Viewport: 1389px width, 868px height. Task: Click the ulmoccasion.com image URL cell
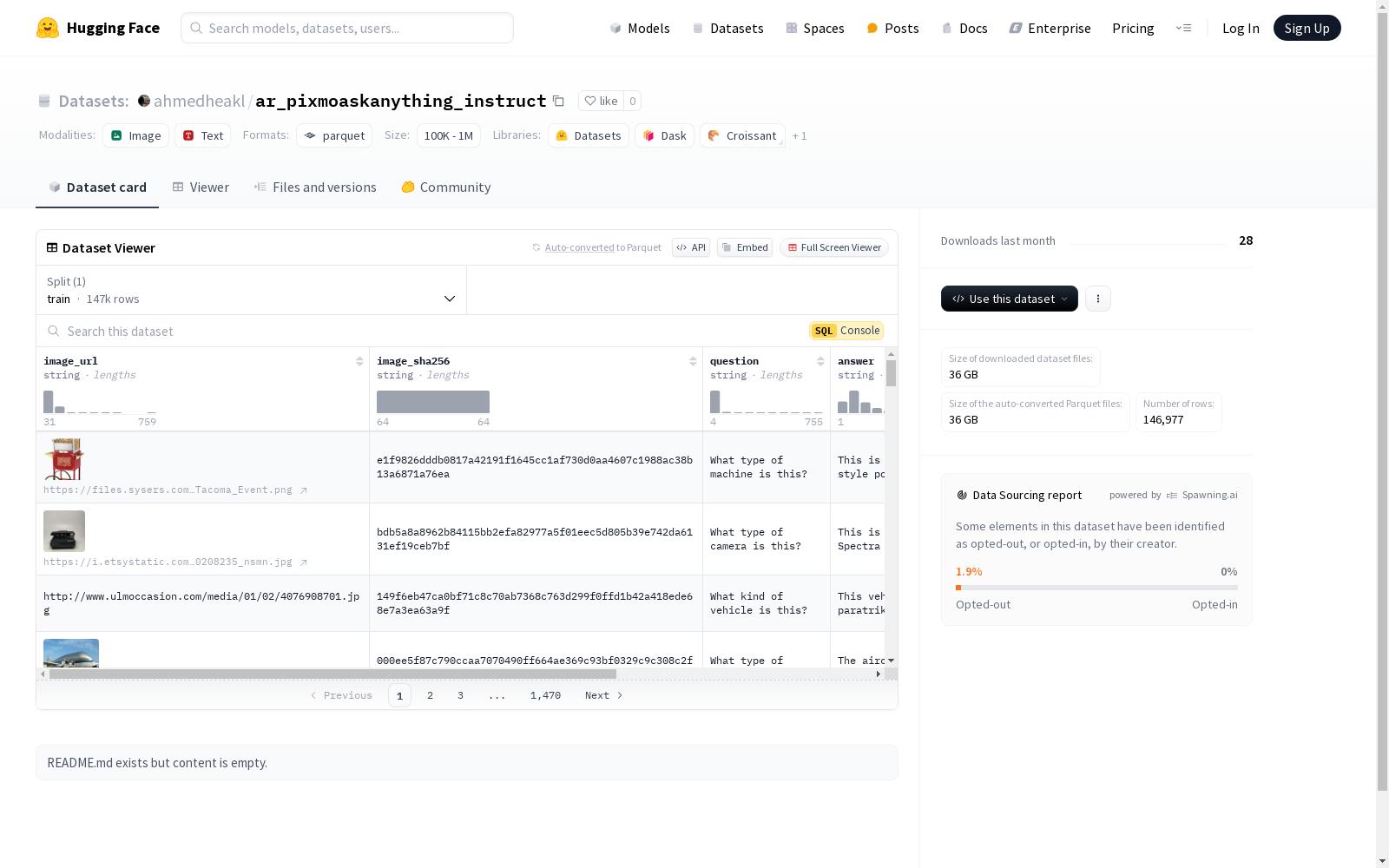click(202, 603)
